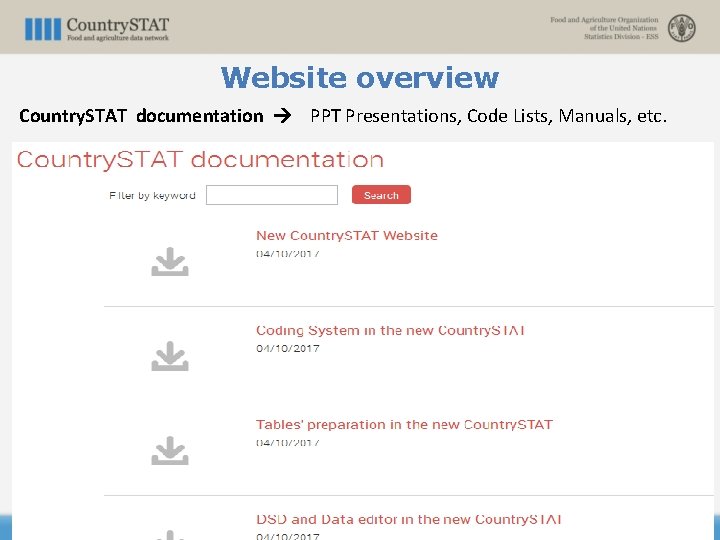This screenshot has height=540, width=720.
Task: Click date under Coding System entry
Action: pyautogui.click(x=287, y=349)
